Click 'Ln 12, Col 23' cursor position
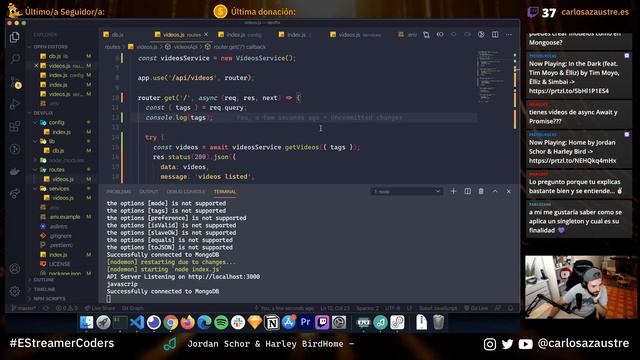Screen dimensions: 640x360 click(x=335, y=308)
